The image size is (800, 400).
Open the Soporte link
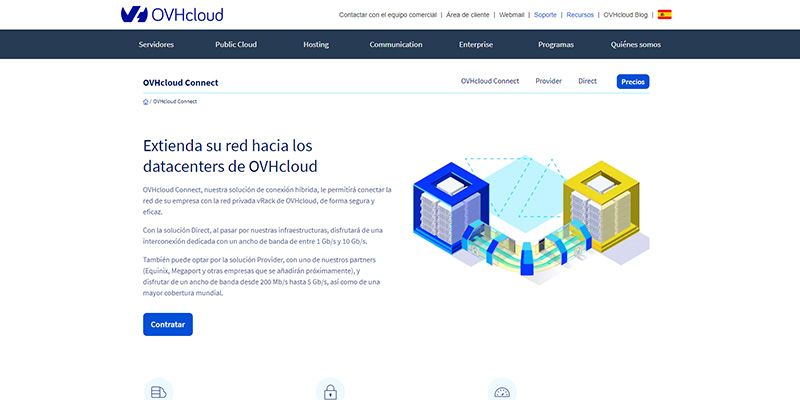[545, 15]
